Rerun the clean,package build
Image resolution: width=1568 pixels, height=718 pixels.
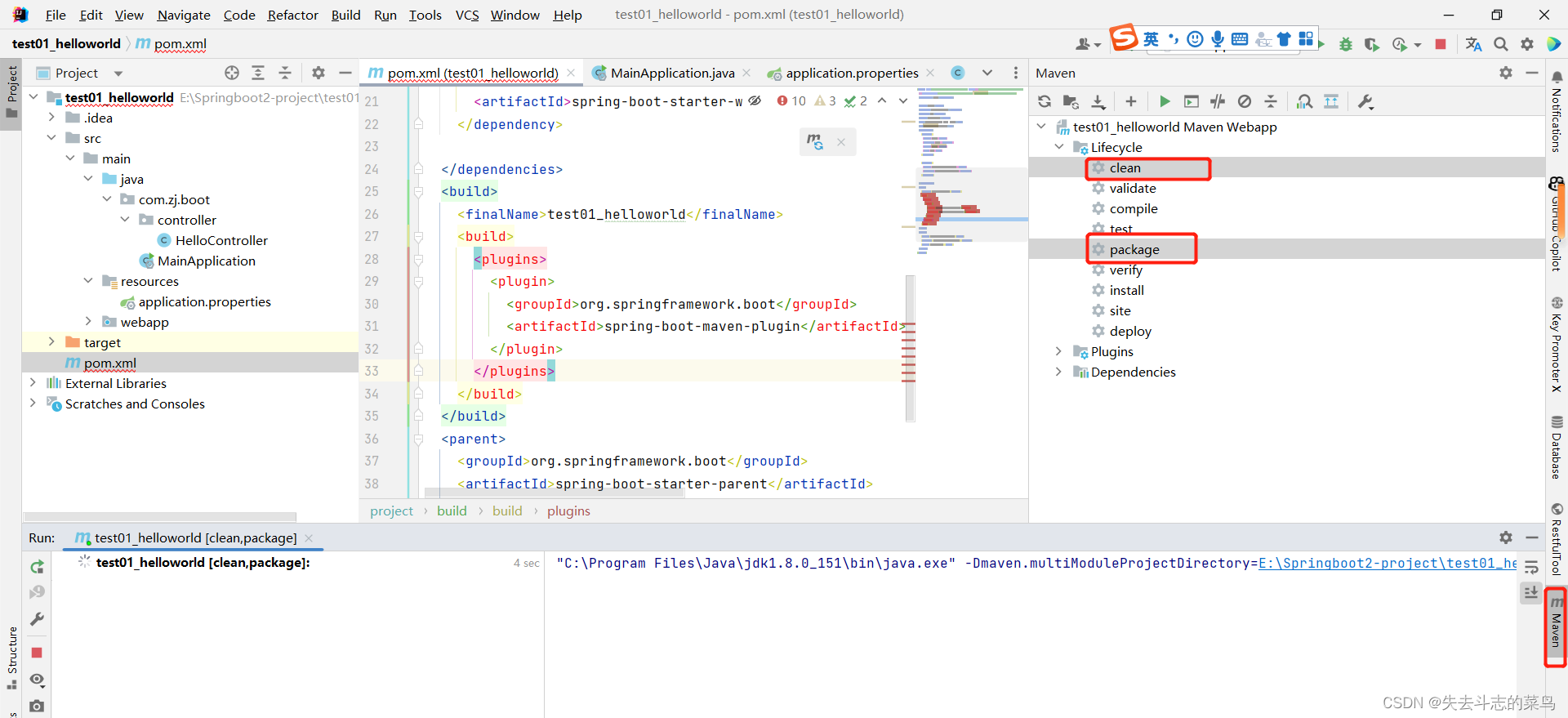click(x=37, y=566)
